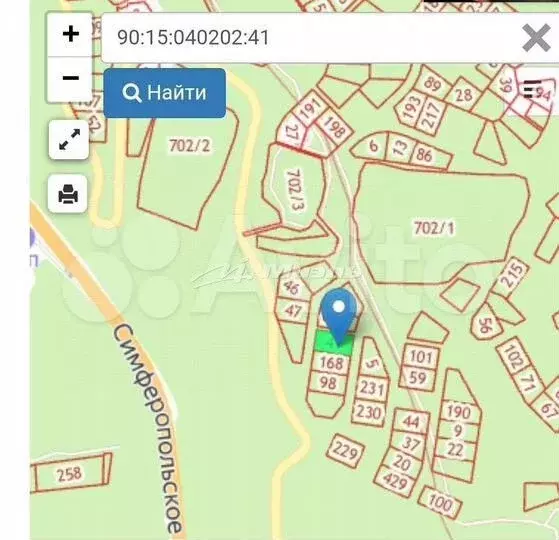This screenshot has height=540, width=559.
Task: Select parcel 702/1 on the map
Action: click(x=434, y=228)
